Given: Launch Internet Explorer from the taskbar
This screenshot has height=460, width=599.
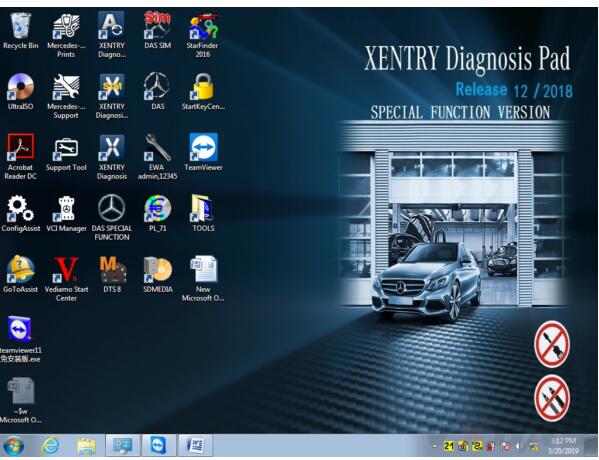Looking at the screenshot, I should 50,446.
